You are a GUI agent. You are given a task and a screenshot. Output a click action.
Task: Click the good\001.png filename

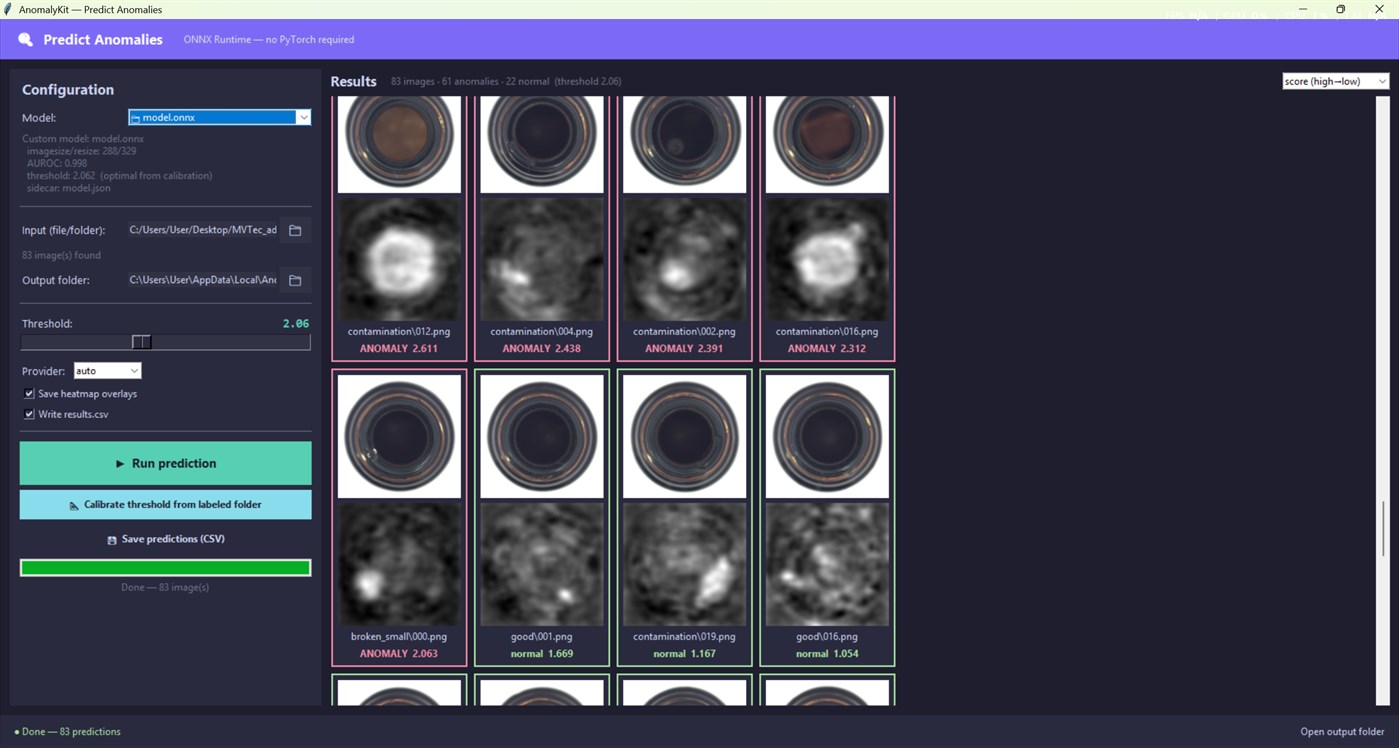[542, 636]
